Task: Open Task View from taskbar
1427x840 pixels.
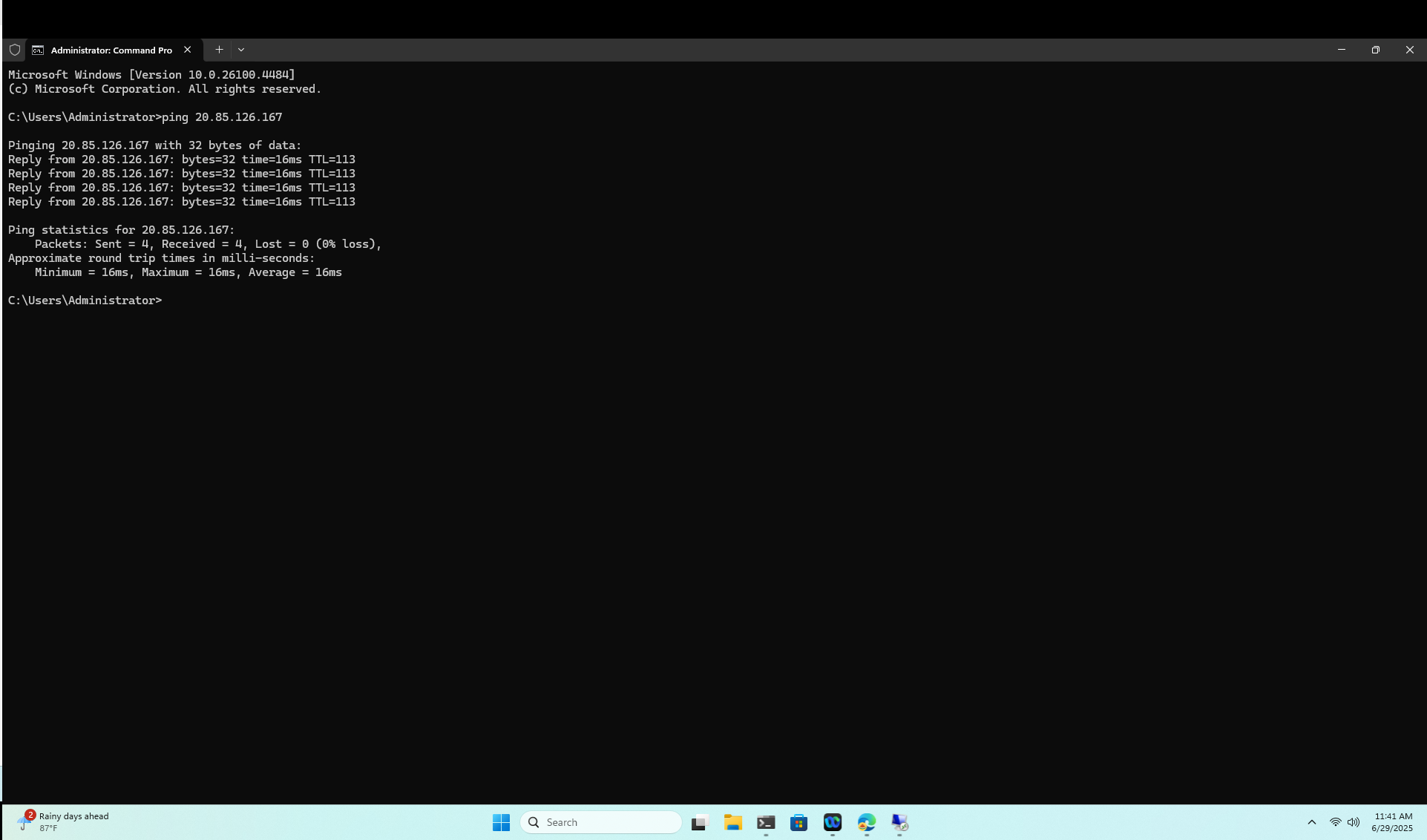Action: tap(699, 822)
